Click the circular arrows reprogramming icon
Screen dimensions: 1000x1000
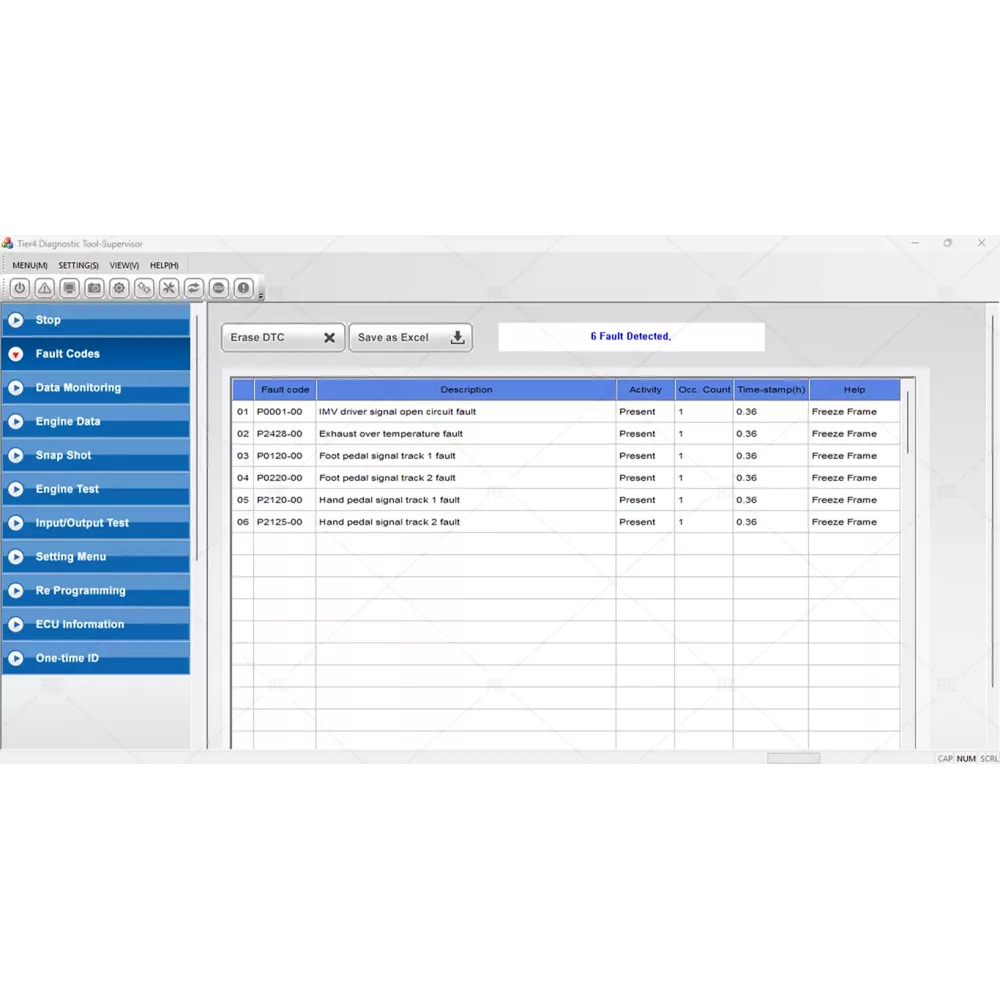pos(194,288)
